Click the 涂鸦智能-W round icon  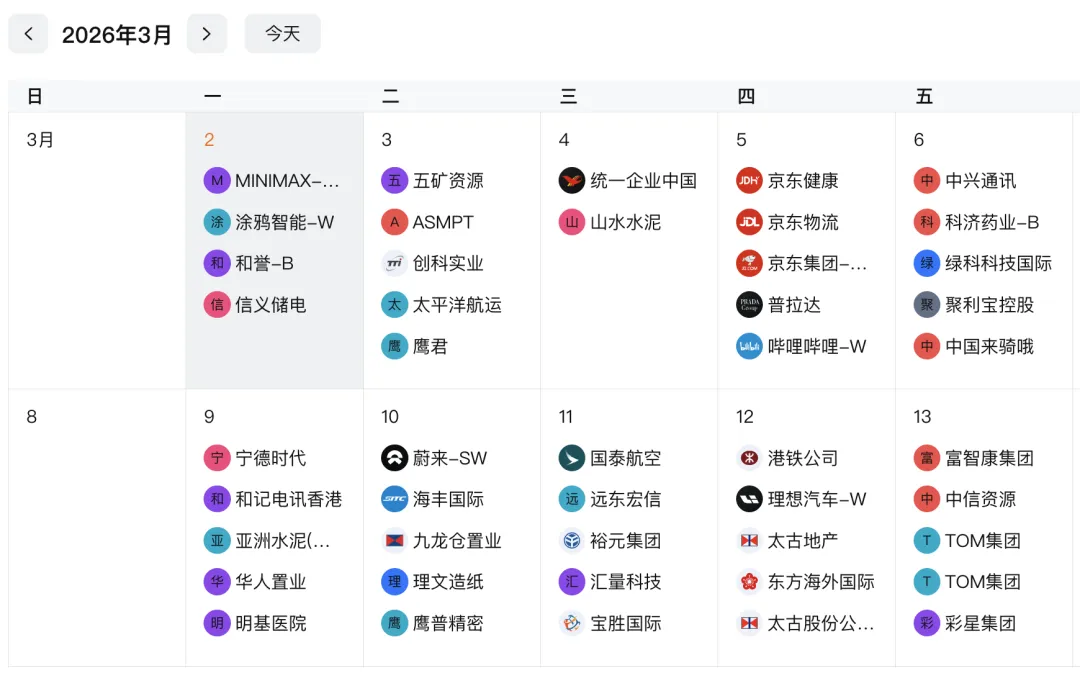pyautogui.click(x=217, y=222)
